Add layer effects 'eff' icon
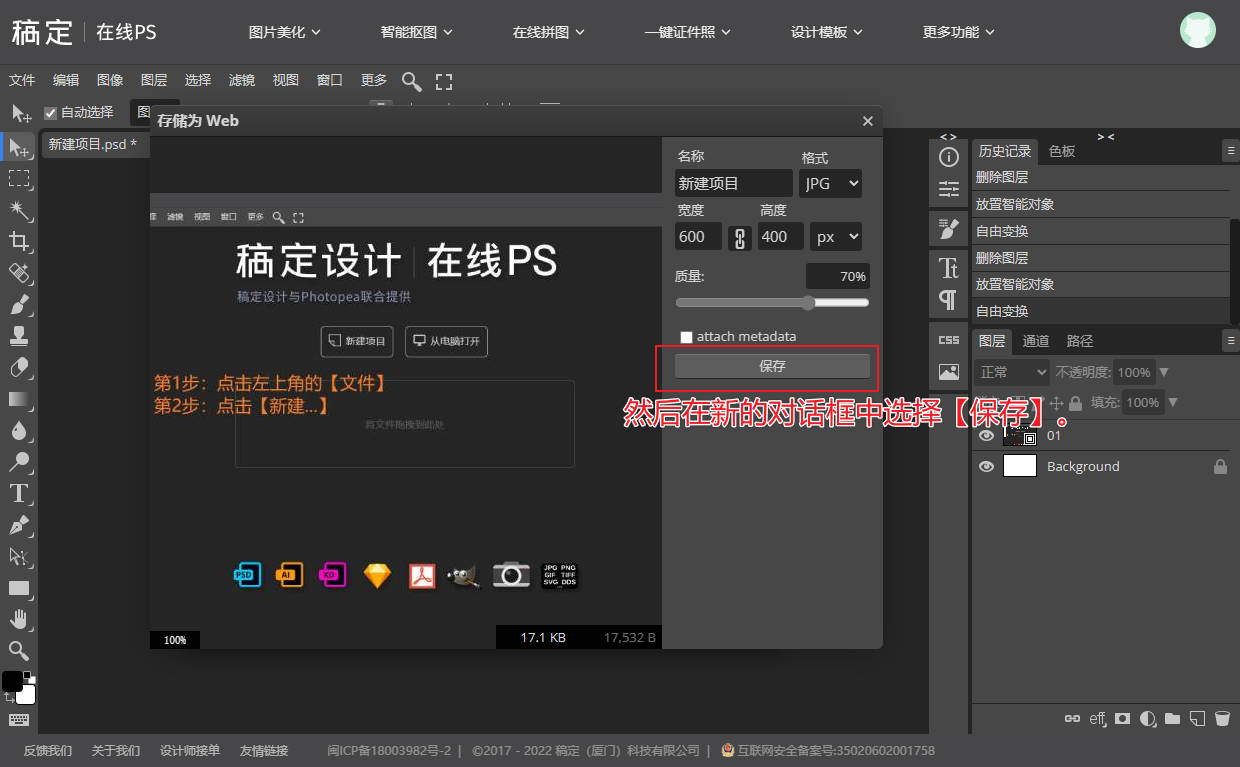 1097,718
